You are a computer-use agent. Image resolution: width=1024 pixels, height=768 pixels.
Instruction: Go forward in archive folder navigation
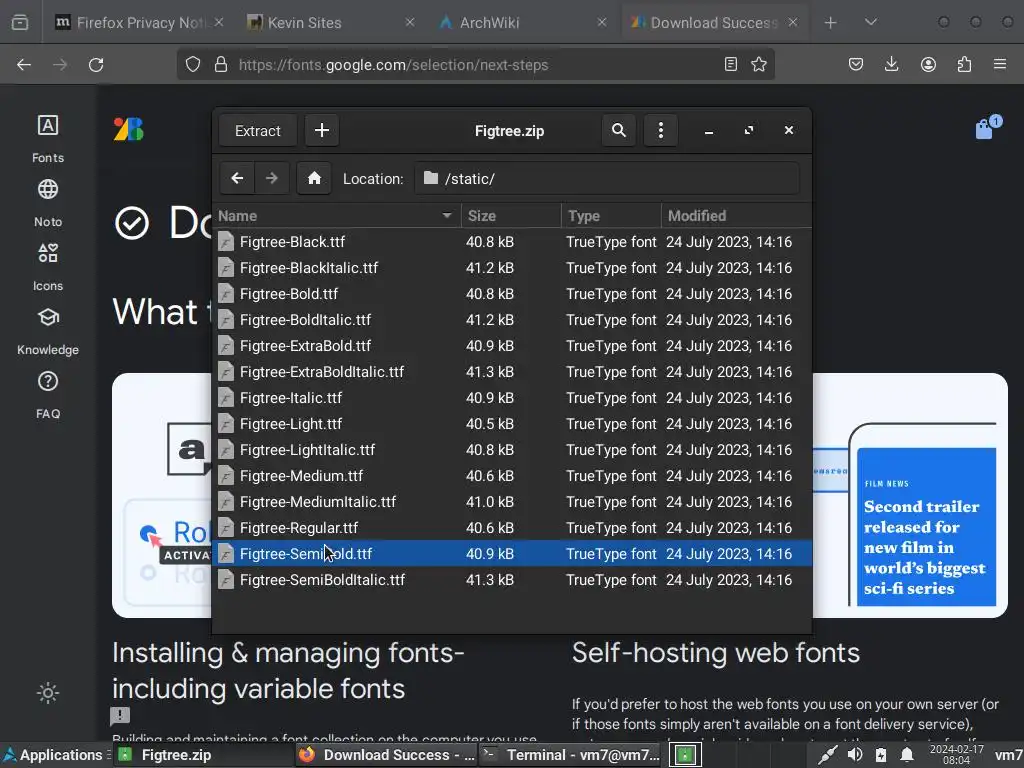272,178
